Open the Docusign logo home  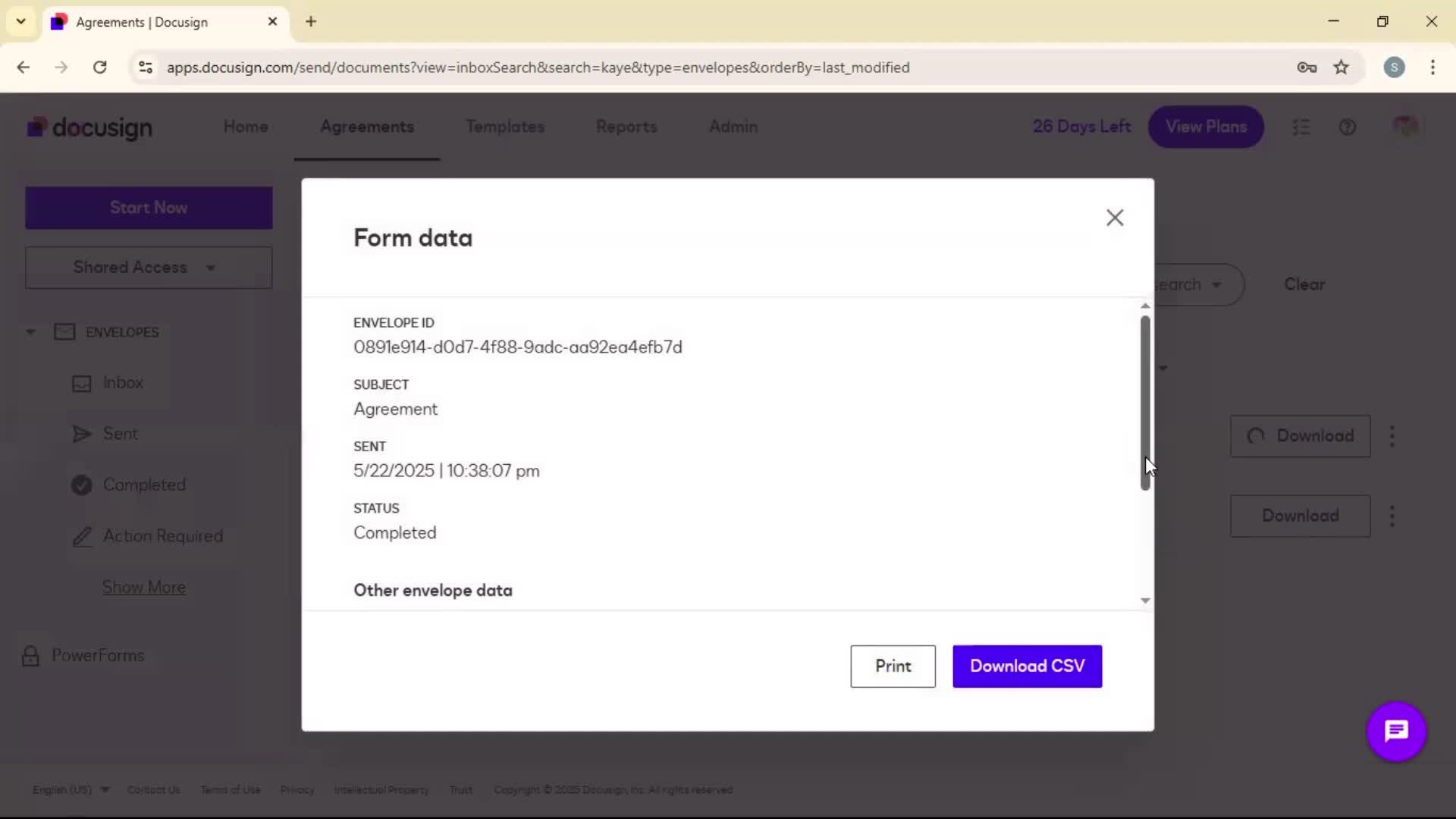(x=89, y=127)
